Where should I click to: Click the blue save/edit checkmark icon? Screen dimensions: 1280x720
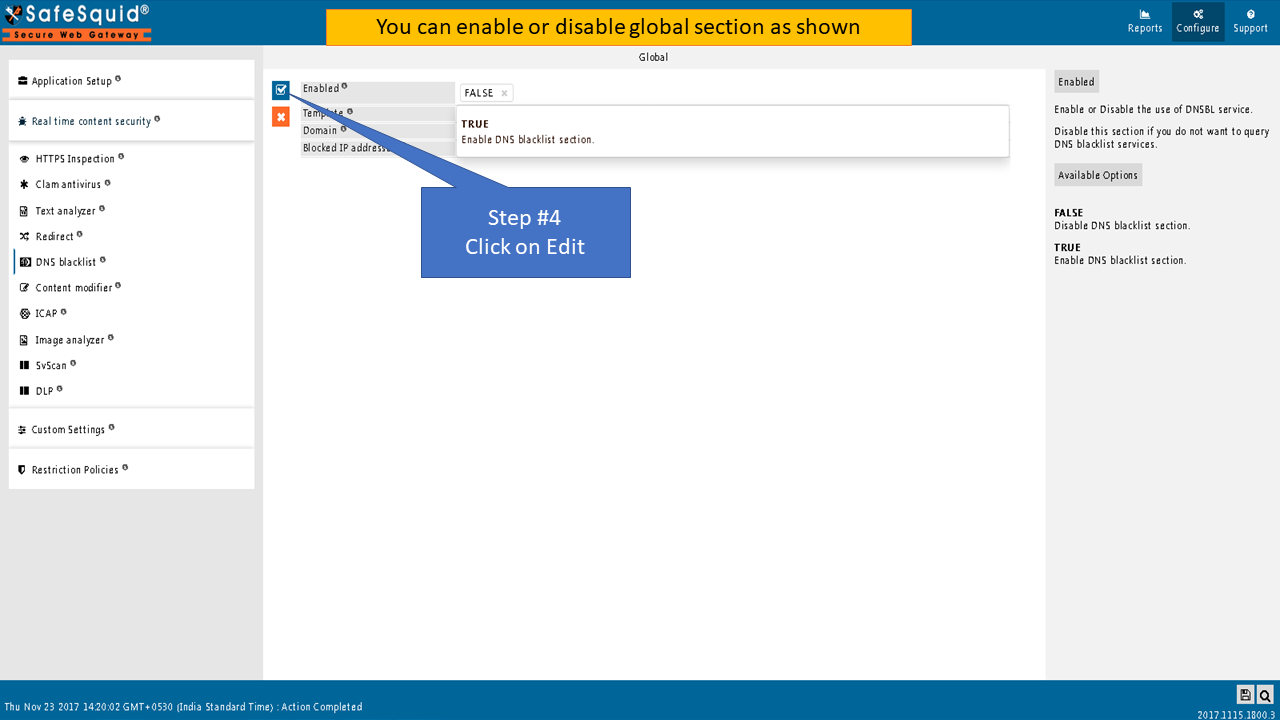281,91
